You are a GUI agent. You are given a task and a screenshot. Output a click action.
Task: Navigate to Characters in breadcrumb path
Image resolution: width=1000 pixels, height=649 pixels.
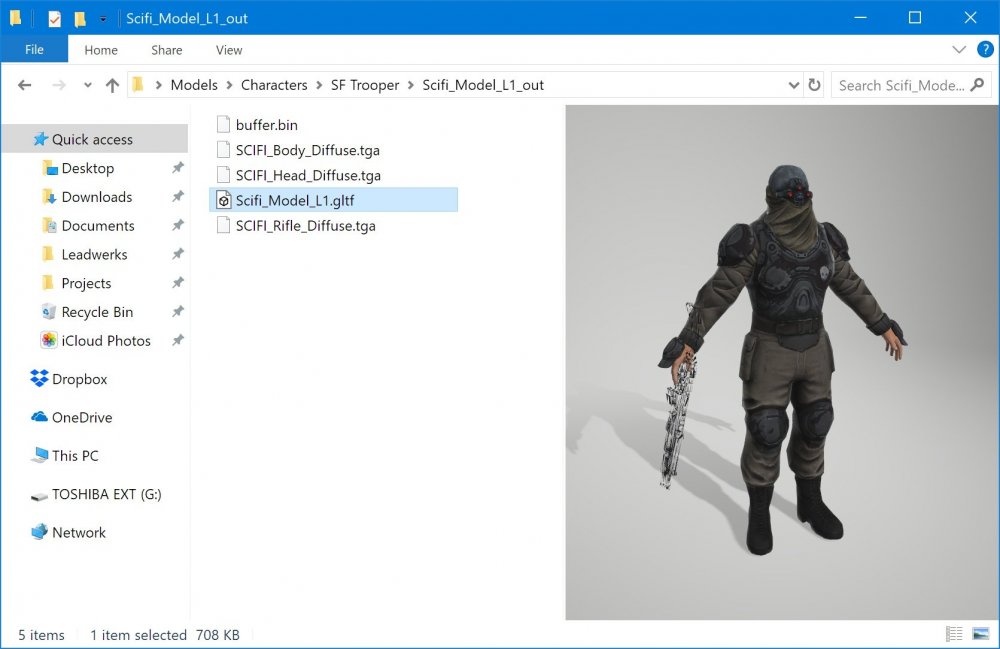point(274,85)
